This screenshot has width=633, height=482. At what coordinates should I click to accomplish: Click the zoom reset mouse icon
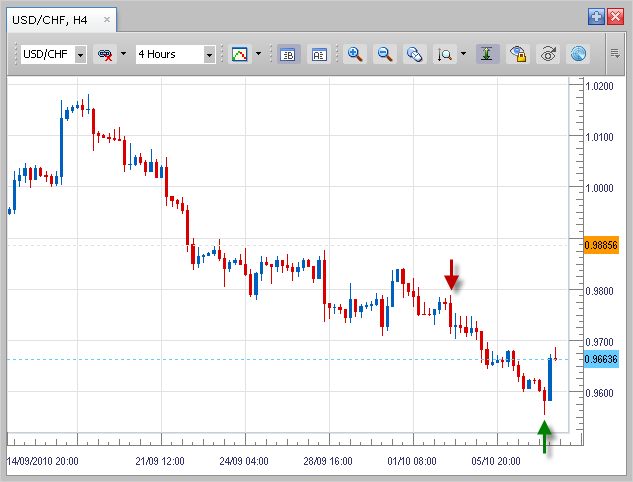coord(414,54)
